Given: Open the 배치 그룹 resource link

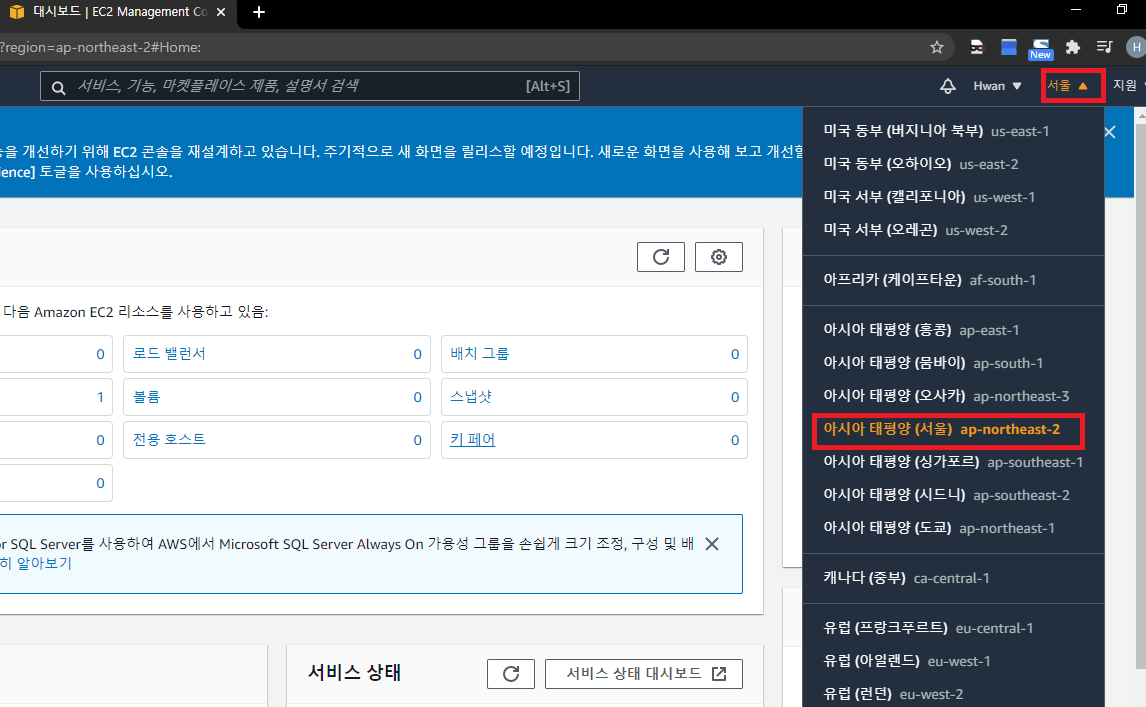Looking at the screenshot, I should pyautogui.click(x=479, y=353).
